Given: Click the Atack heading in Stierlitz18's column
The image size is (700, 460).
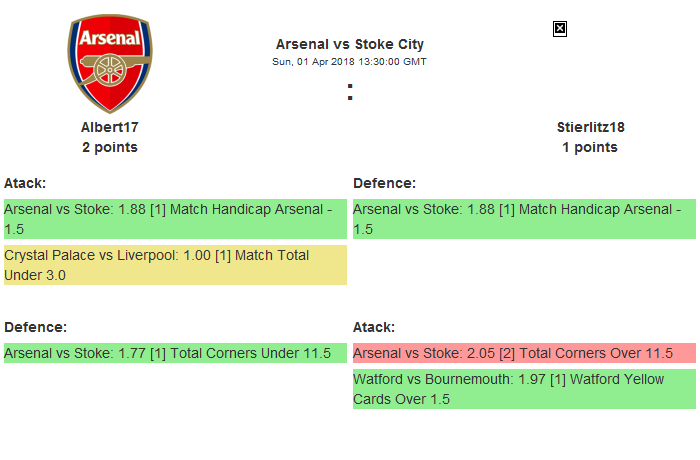Looking at the screenshot, I should click(374, 327).
